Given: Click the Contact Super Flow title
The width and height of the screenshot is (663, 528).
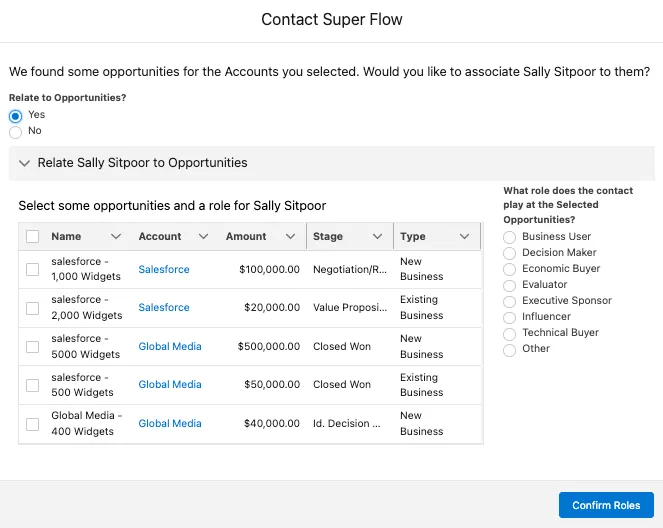Looking at the screenshot, I should [x=332, y=19].
